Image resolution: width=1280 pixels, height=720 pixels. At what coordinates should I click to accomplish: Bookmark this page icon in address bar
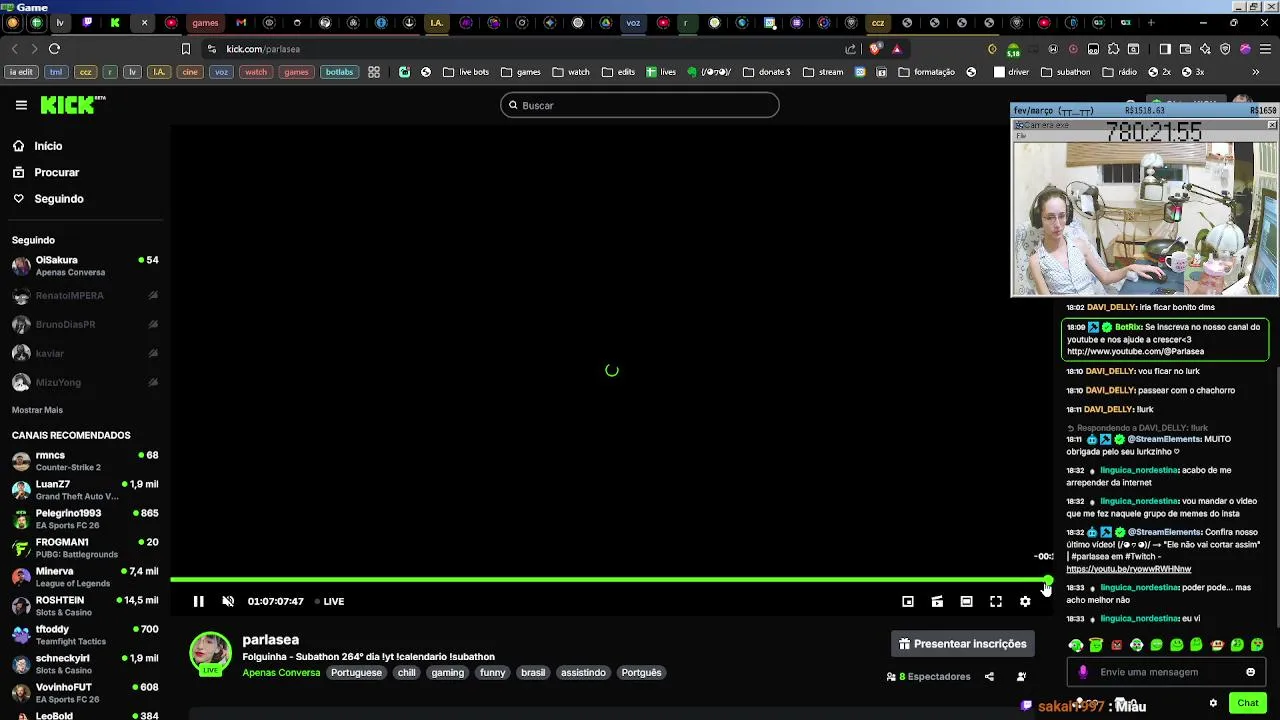pyautogui.click(x=186, y=48)
